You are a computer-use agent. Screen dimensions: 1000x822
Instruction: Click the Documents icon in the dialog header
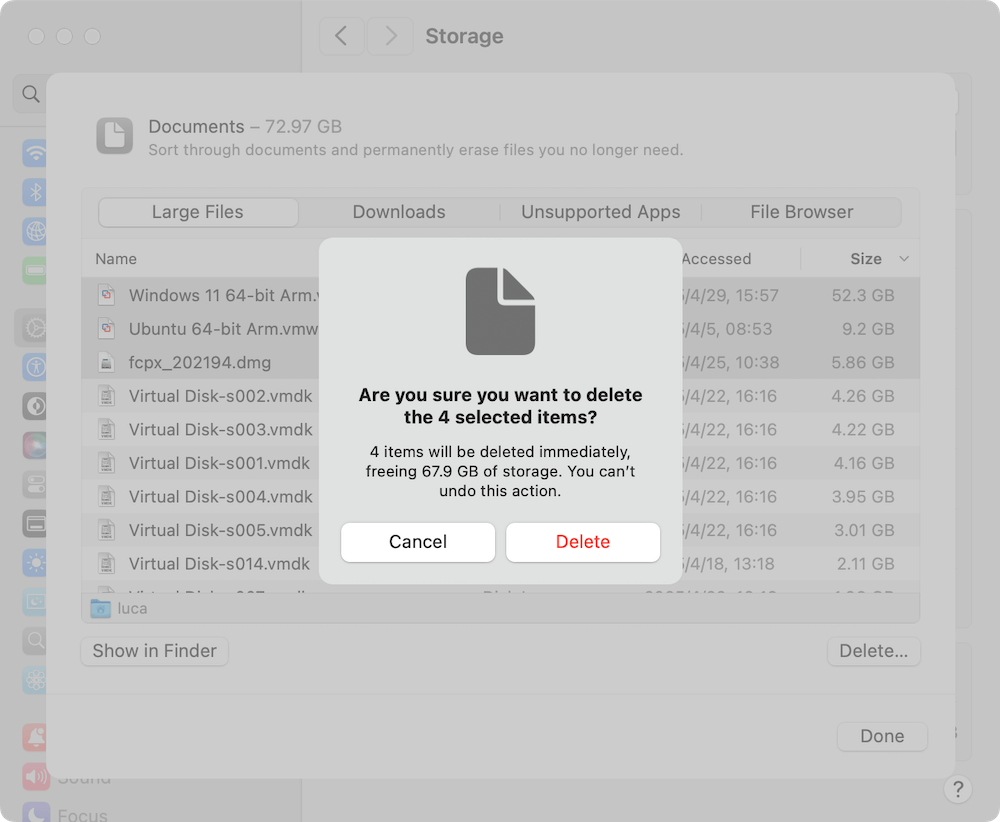[x=115, y=136]
